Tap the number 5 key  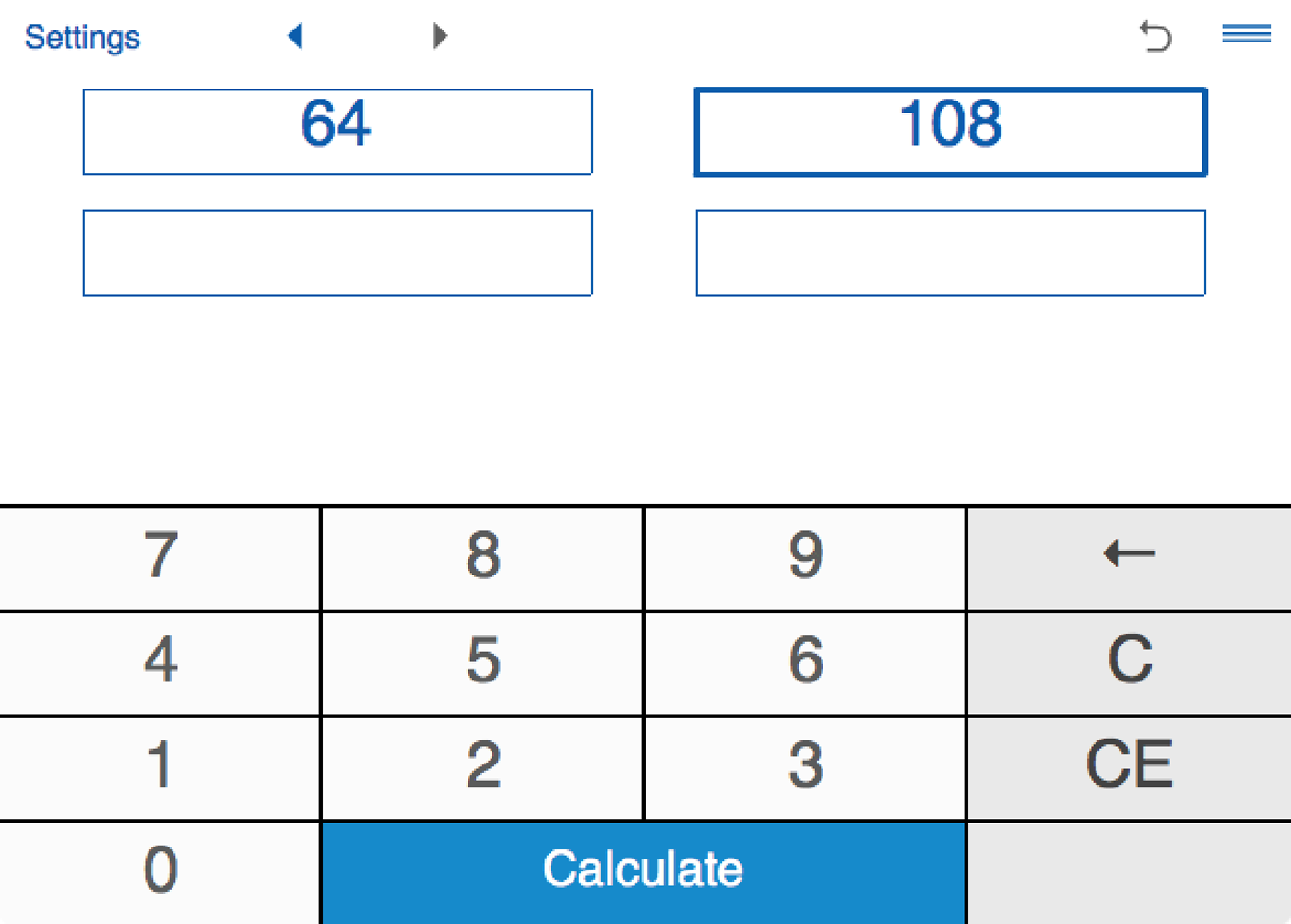click(482, 663)
